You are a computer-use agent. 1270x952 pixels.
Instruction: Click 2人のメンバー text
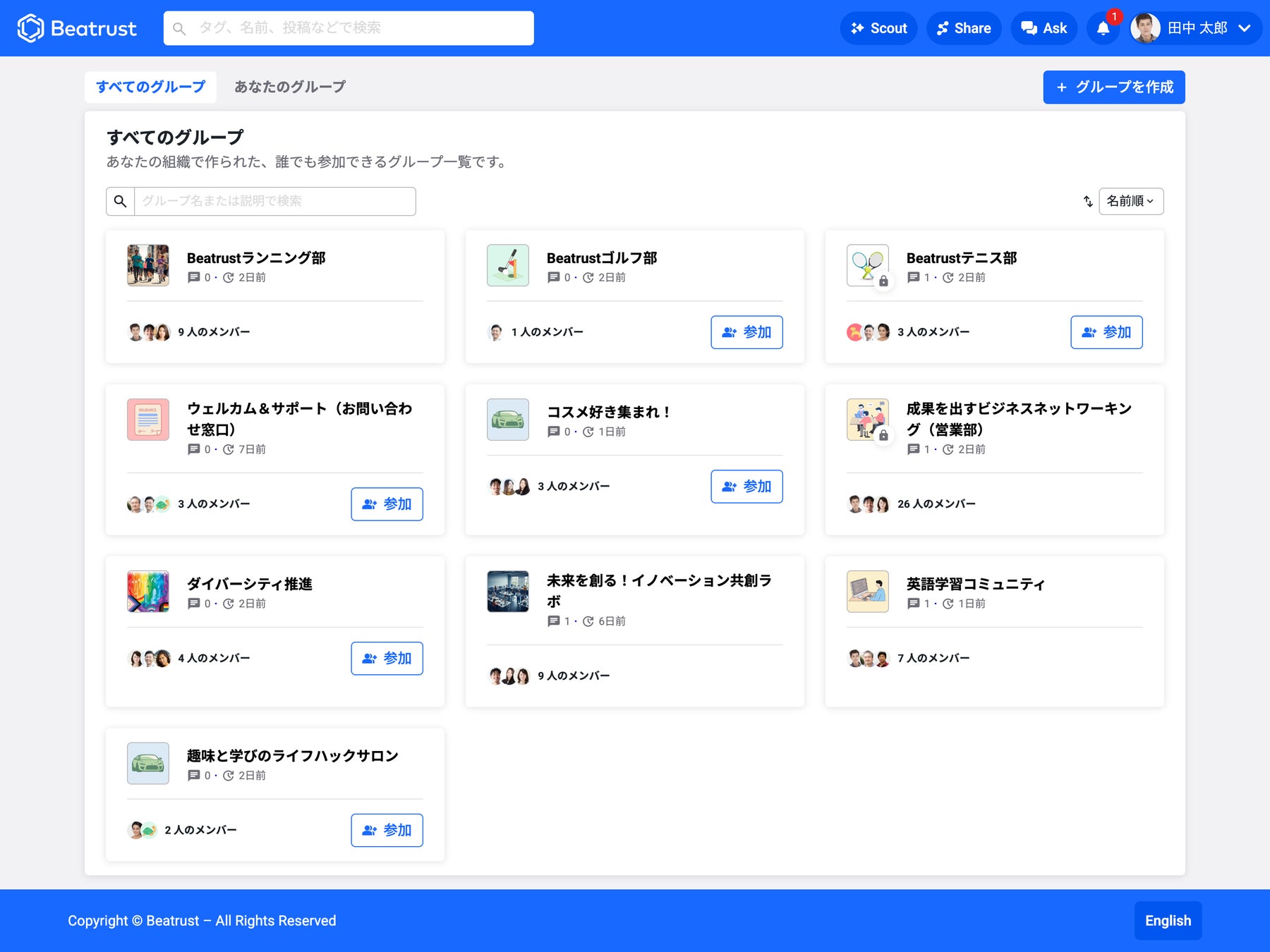coord(200,830)
